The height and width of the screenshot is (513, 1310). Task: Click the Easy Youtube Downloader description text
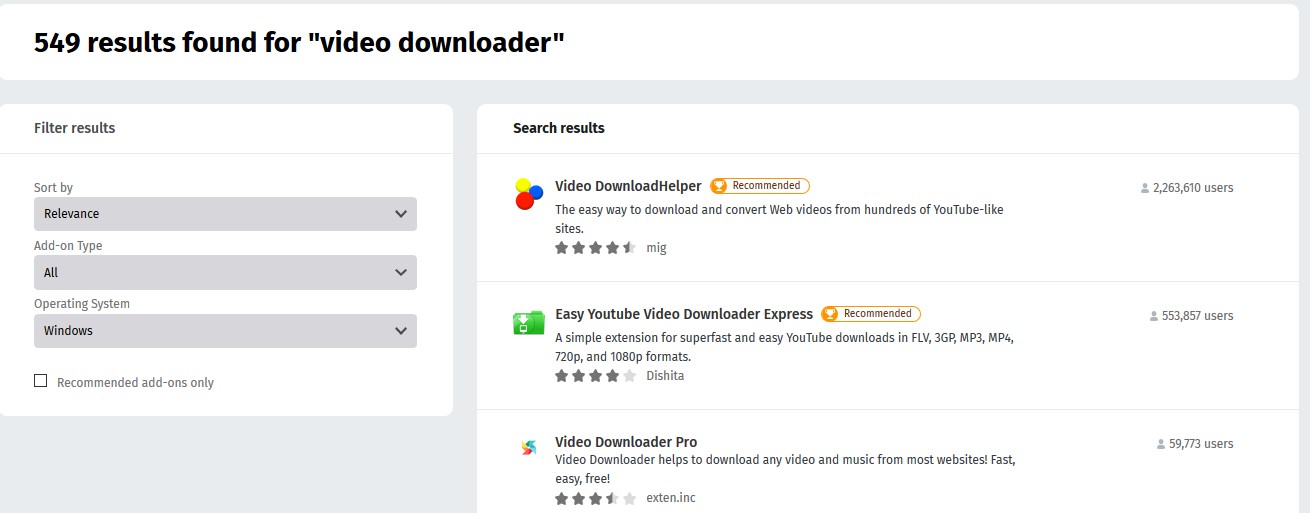point(785,347)
